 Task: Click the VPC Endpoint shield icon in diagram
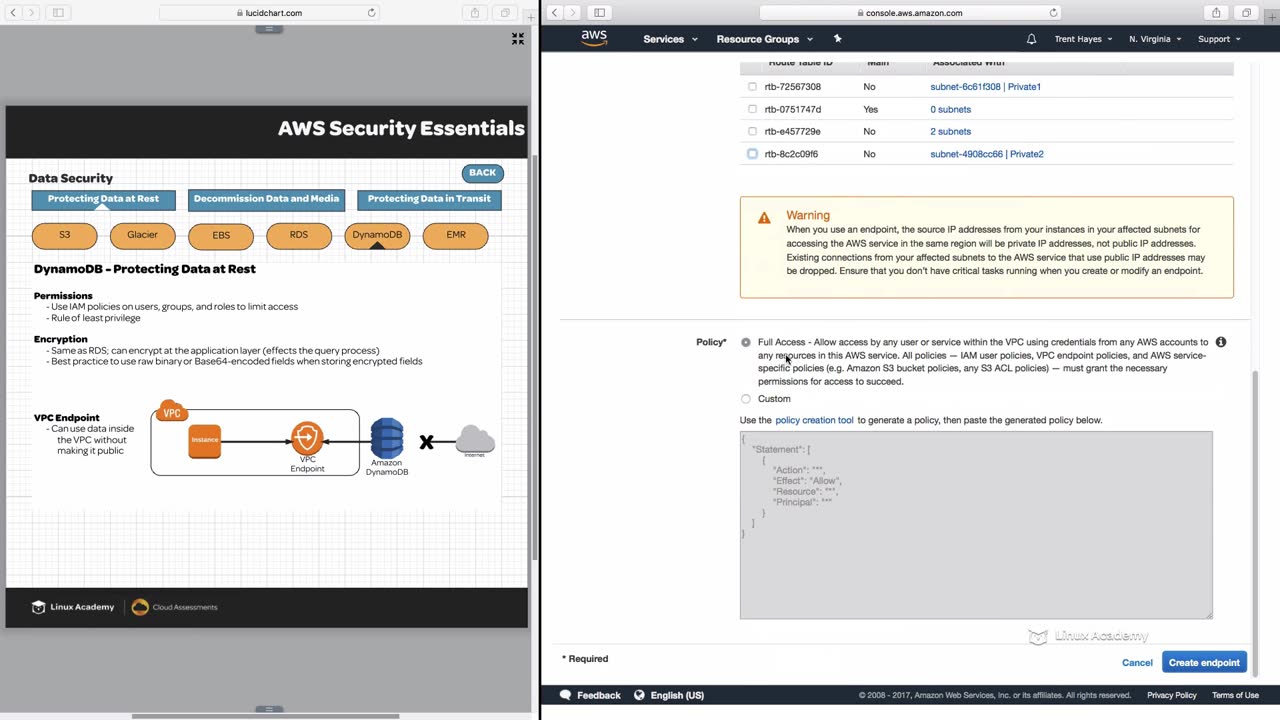click(x=307, y=438)
